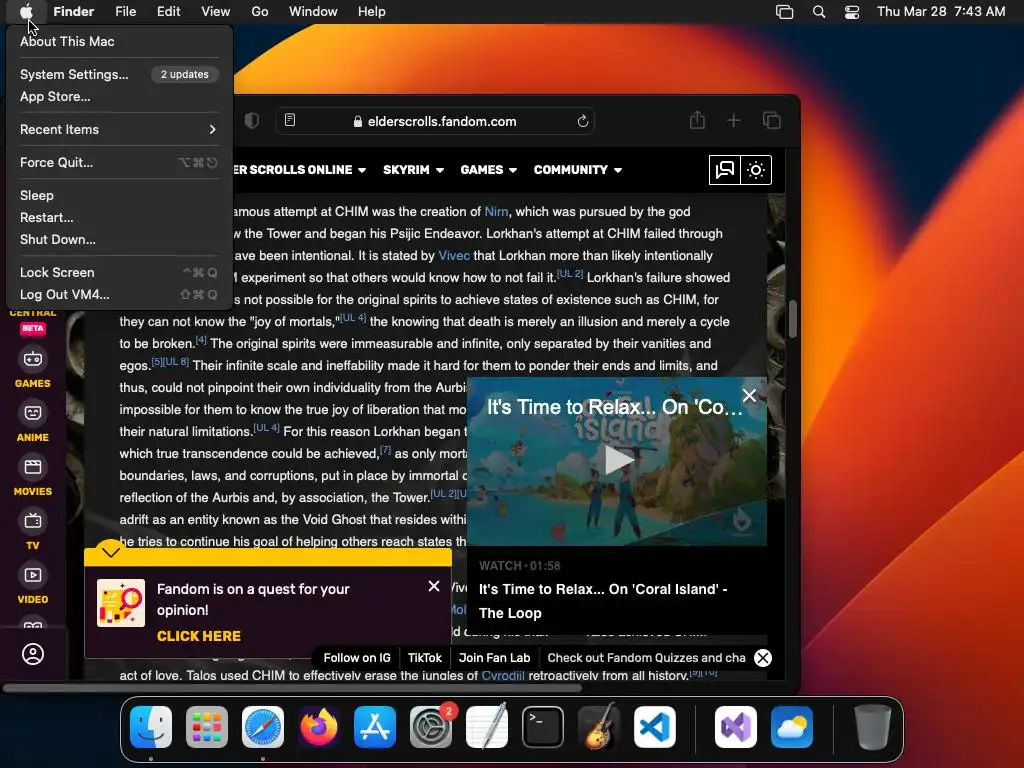Open Spotlight search icon
The height and width of the screenshot is (768, 1024).
click(819, 12)
